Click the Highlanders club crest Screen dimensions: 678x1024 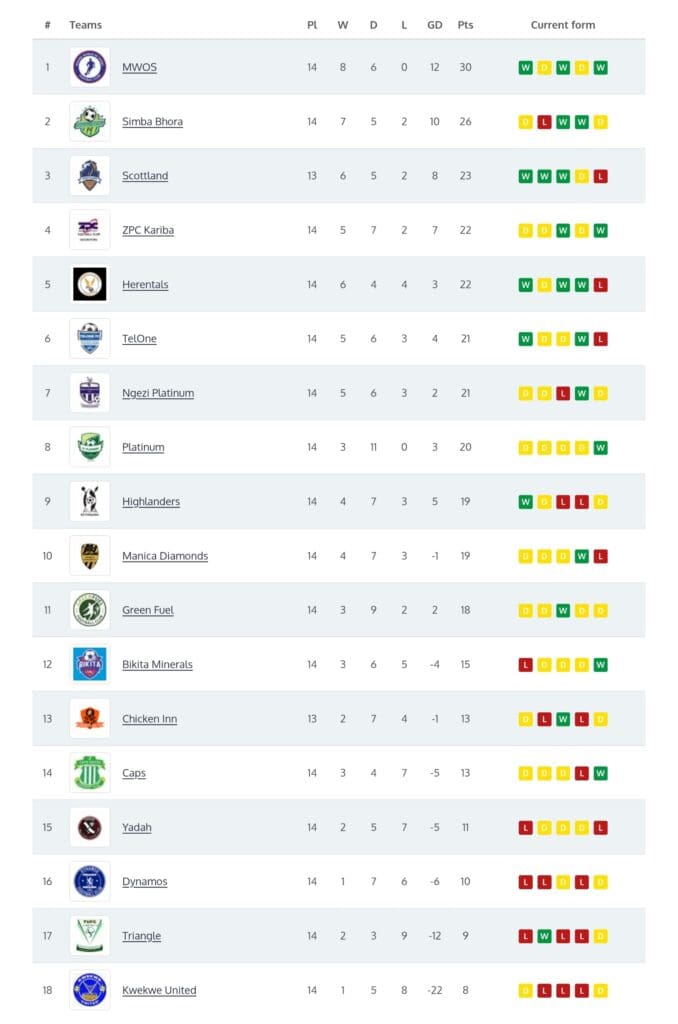click(x=89, y=502)
